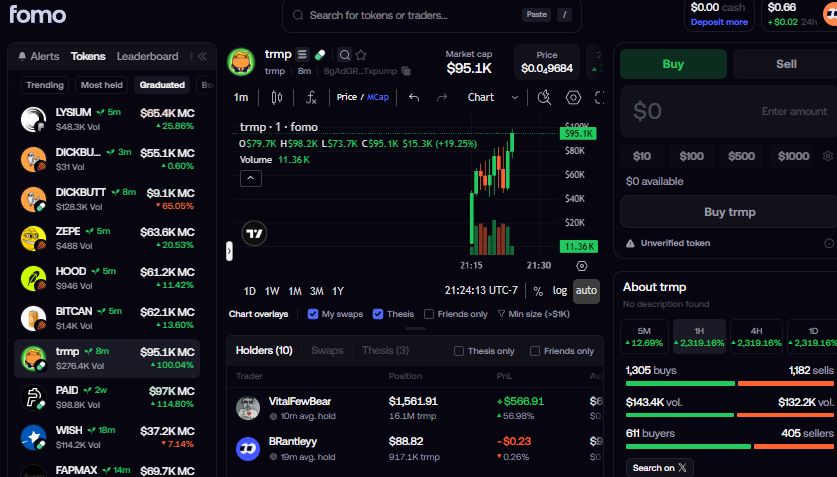Toggle log scale on chart

pyautogui.click(x=559, y=291)
